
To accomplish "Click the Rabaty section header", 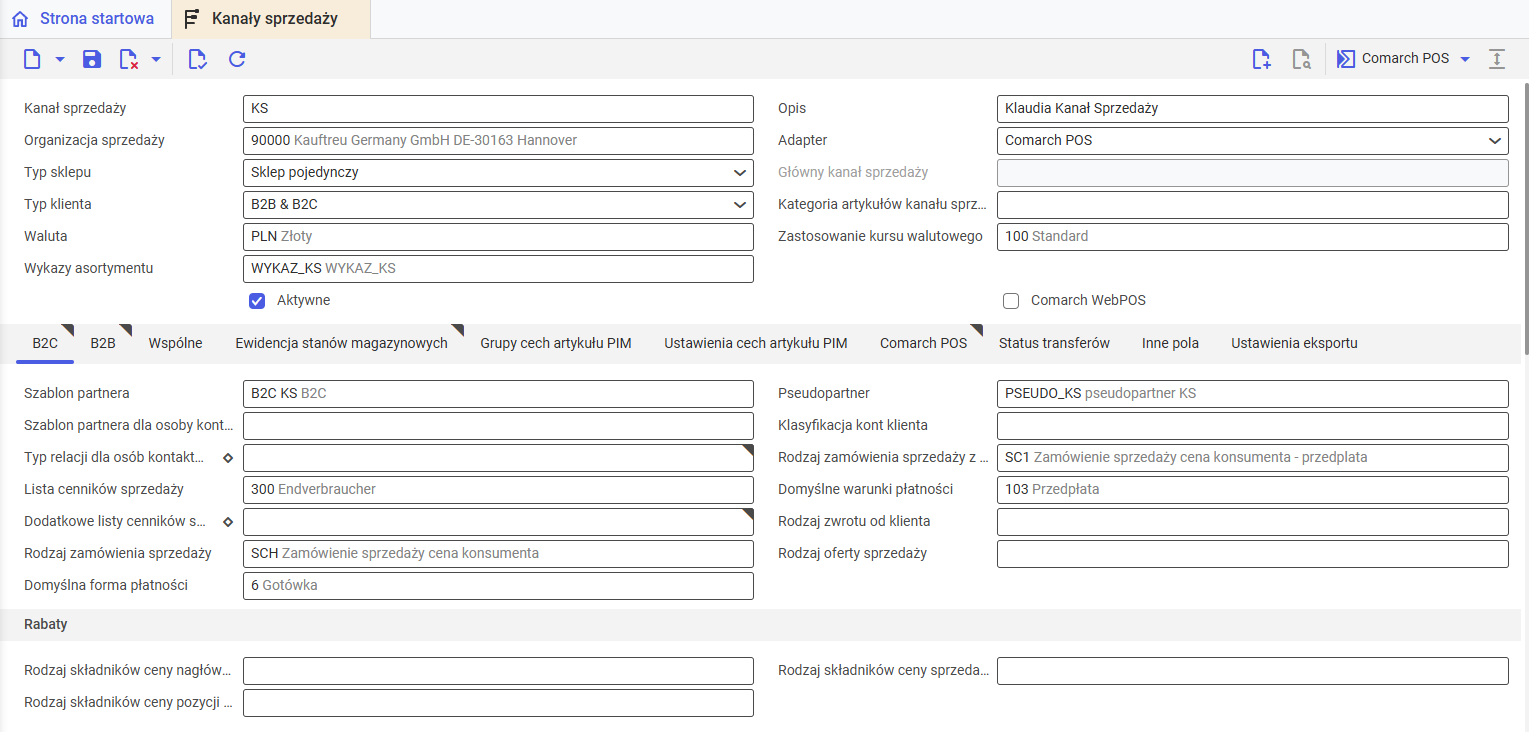I will click(760, 624).
